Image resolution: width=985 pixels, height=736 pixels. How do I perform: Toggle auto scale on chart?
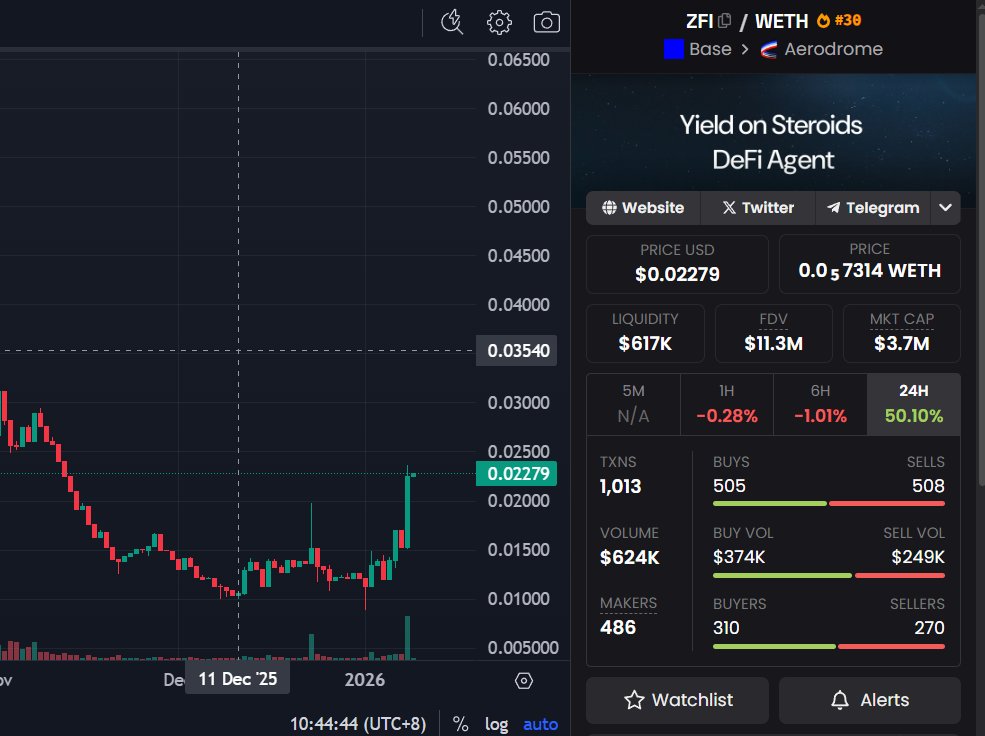point(540,724)
